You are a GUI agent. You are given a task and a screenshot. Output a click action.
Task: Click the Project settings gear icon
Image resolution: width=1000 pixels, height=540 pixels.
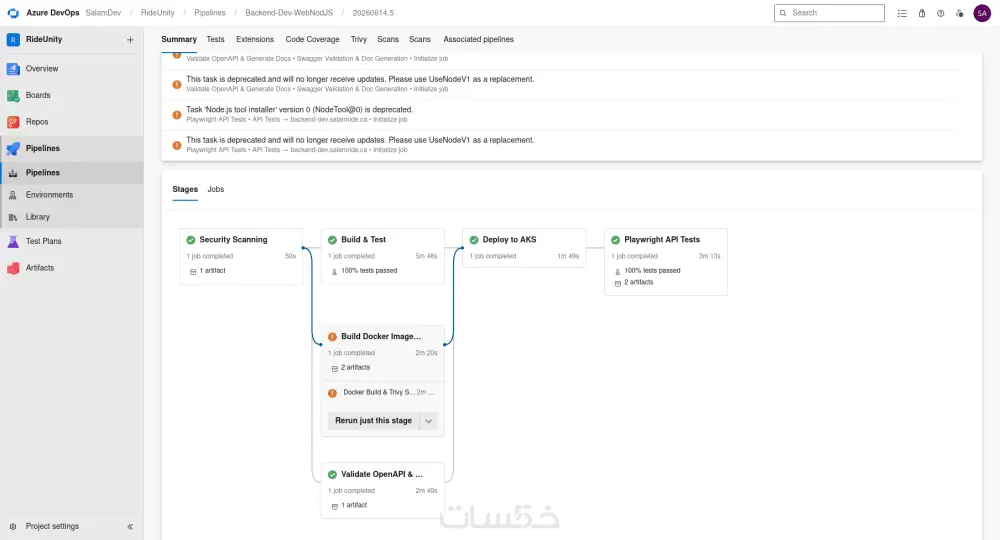(13, 527)
